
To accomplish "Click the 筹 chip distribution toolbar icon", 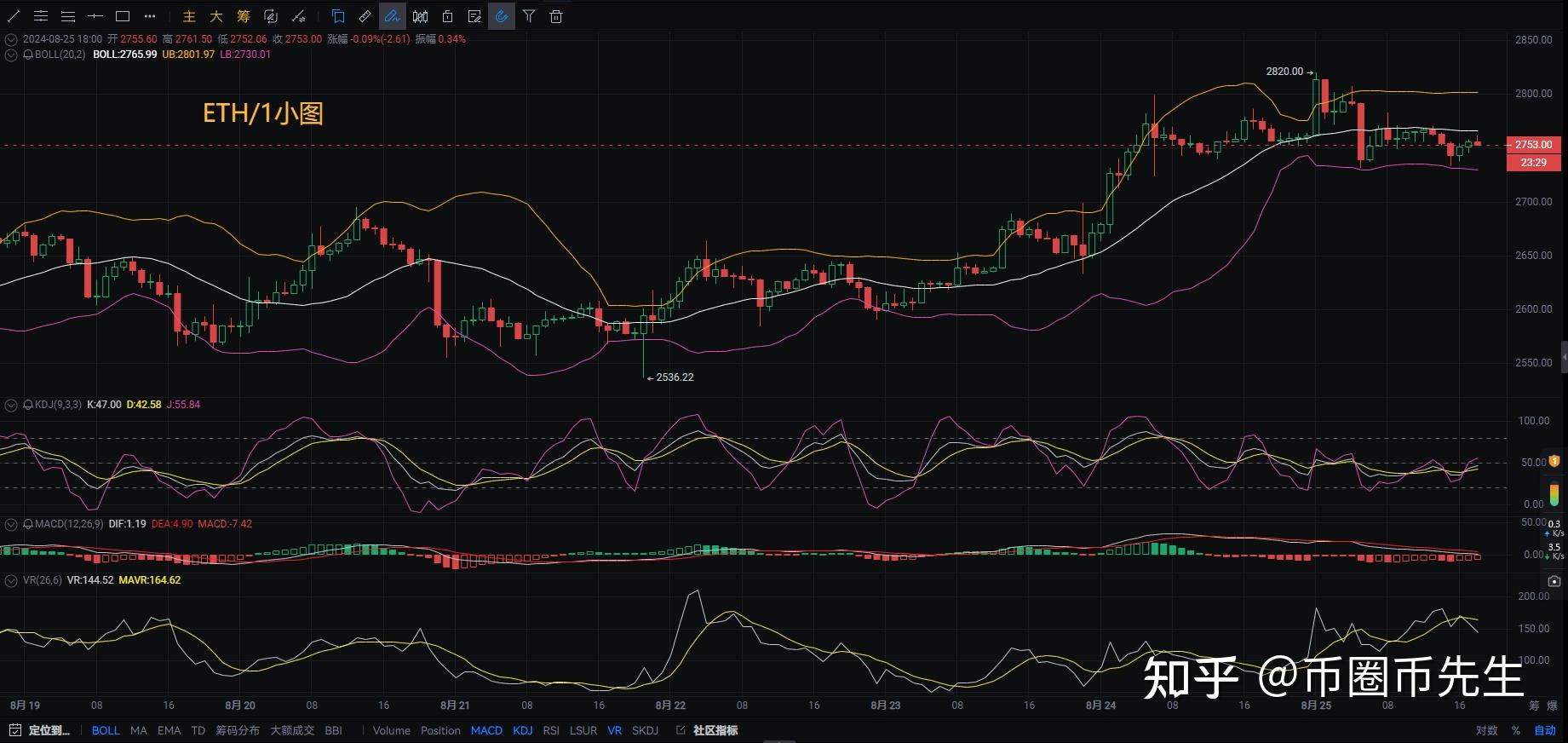I will (244, 16).
